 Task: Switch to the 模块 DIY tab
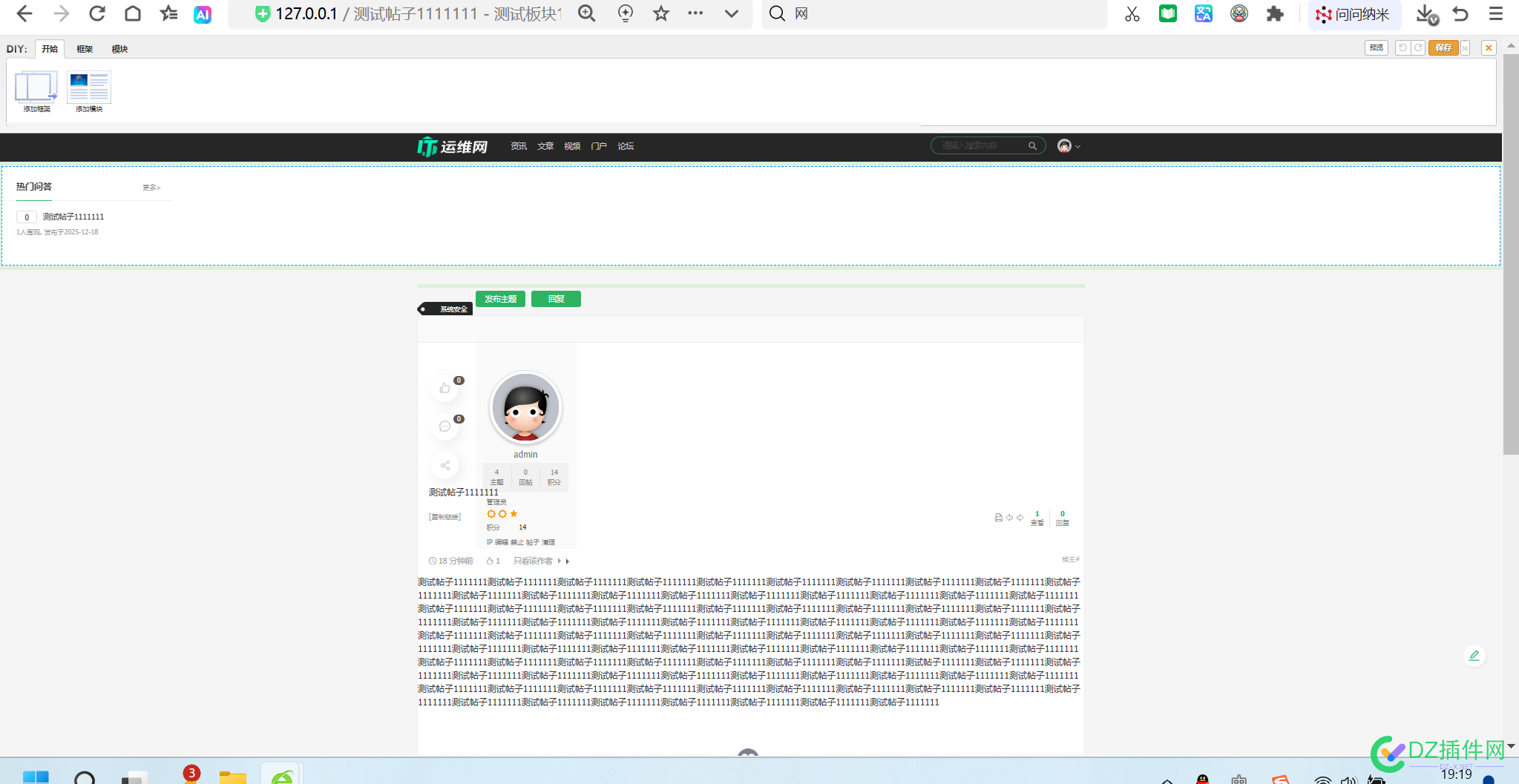[x=119, y=49]
